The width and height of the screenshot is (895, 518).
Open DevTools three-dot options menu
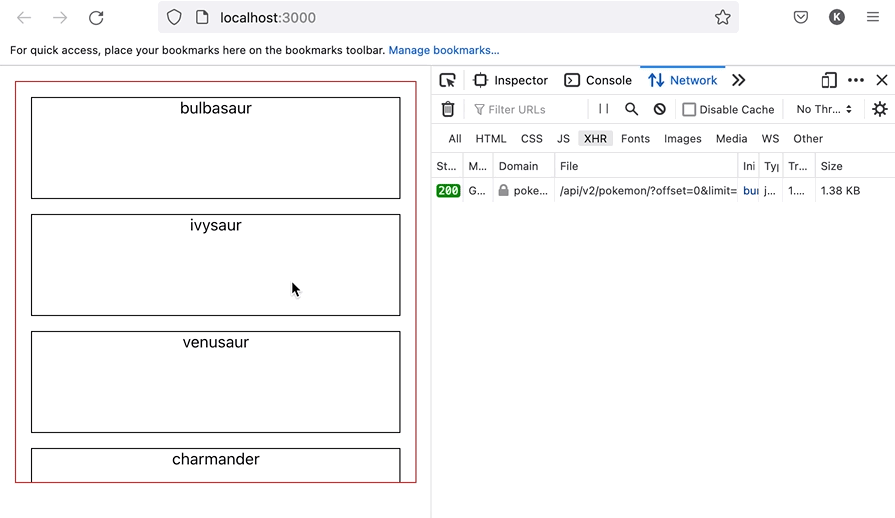pos(856,80)
